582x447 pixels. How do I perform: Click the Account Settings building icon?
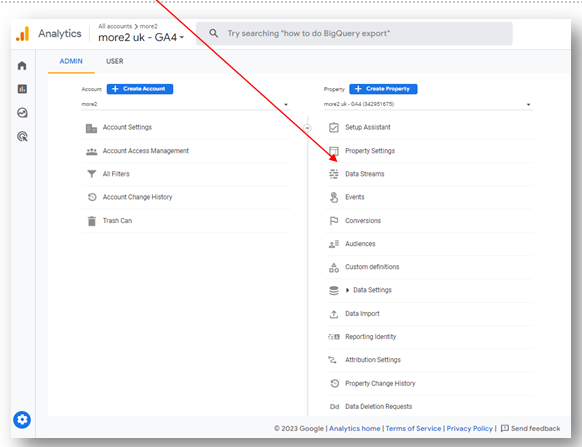coord(91,128)
